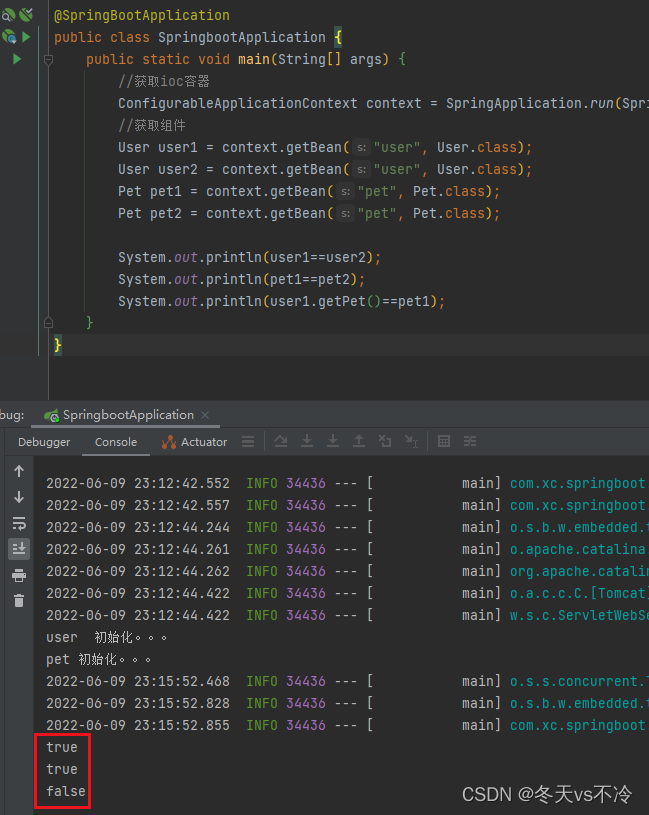
Task: Click log line timestamped 23:12:42.552
Action: point(346,483)
